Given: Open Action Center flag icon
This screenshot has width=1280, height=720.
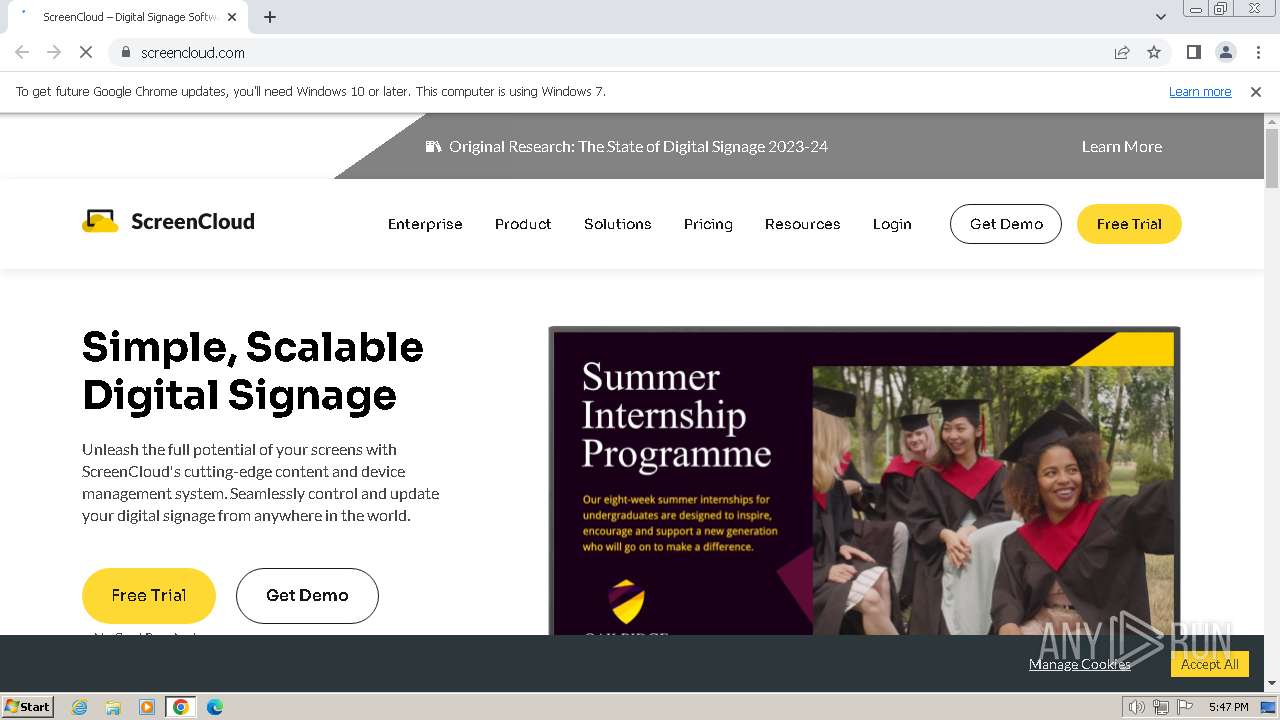Looking at the screenshot, I should tap(1185, 707).
